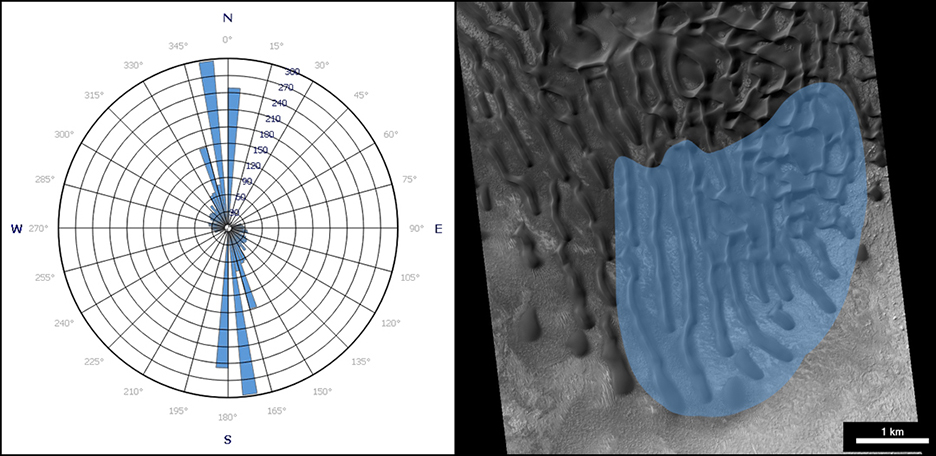
Task: Click the 315° angle label
Action: (95, 95)
